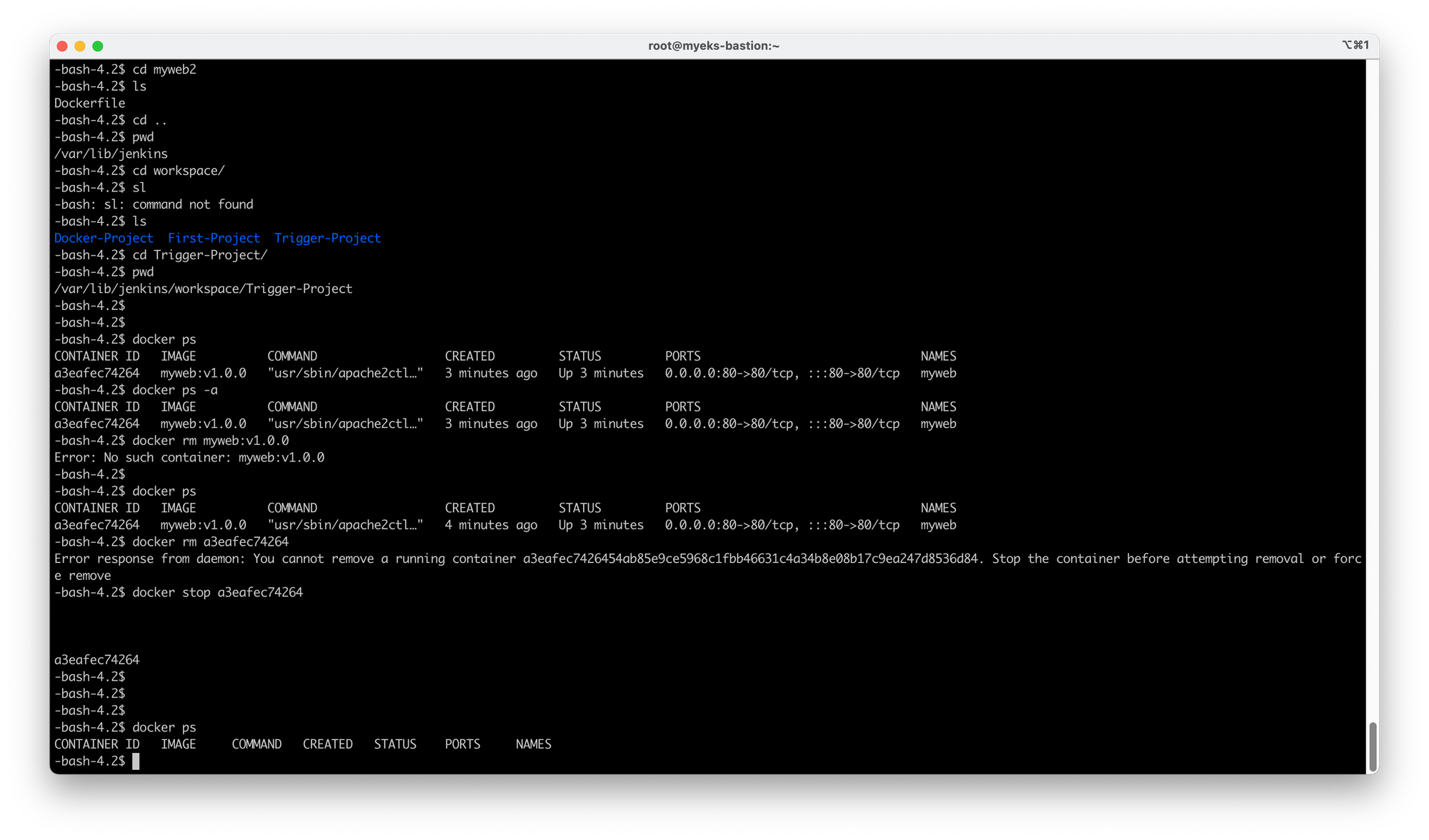
Task: Click the Dockerfile output text
Action: point(89,103)
